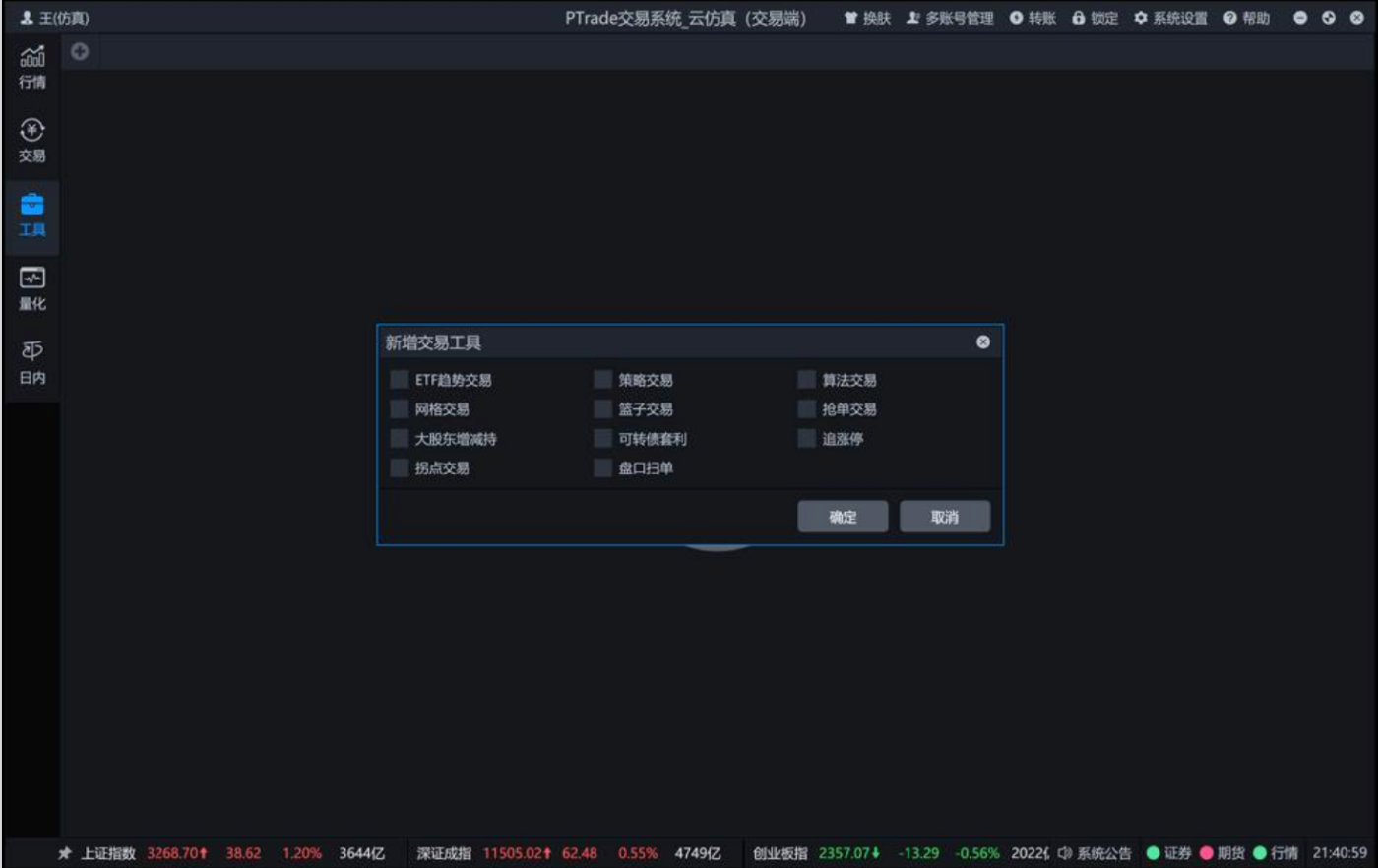Check the 大股东增减持 checkbox
This screenshot has height=868, width=1378.
(399, 439)
